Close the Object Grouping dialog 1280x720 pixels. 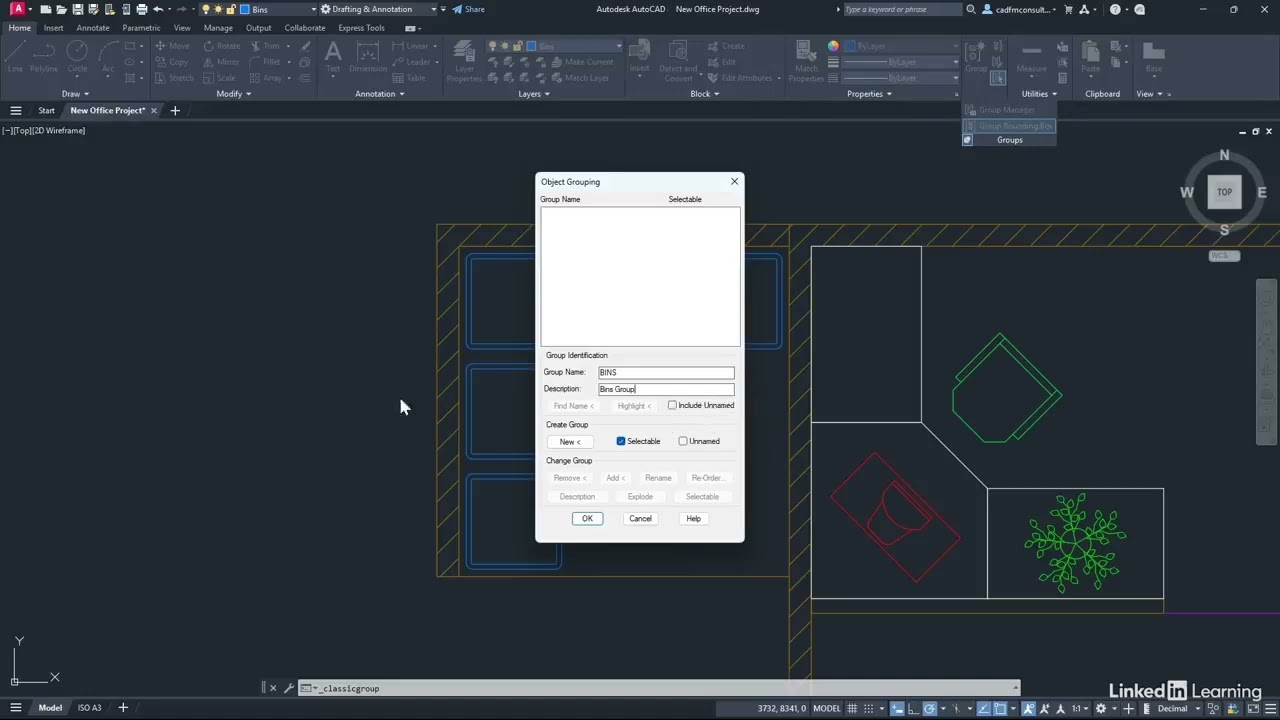coord(734,181)
